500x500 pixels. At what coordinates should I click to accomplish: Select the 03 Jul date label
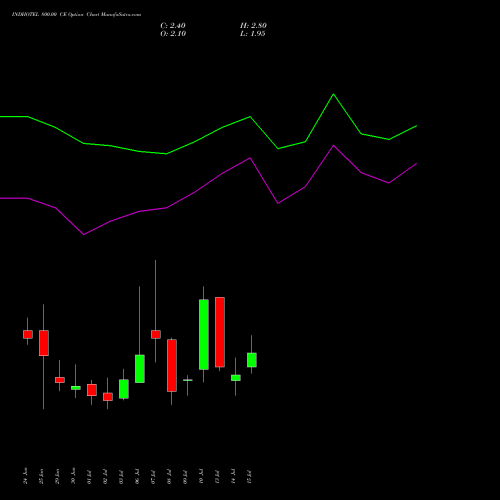[122, 476]
